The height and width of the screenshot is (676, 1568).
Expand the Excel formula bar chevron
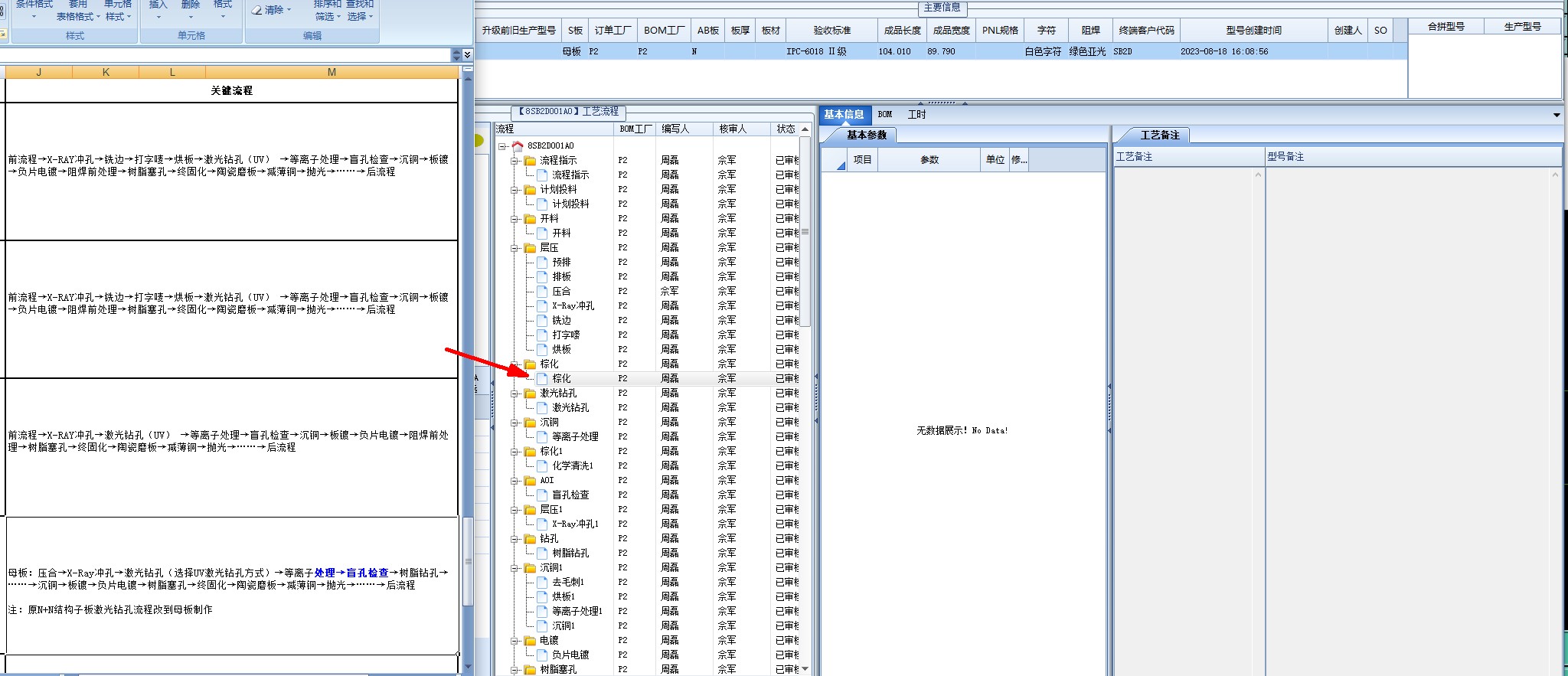click(467, 55)
